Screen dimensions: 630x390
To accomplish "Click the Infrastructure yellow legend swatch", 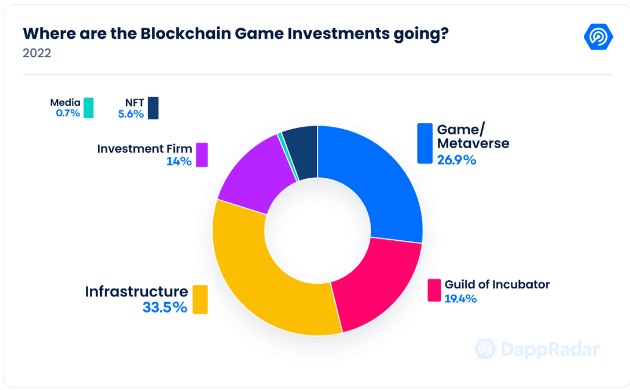I will coord(200,299).
